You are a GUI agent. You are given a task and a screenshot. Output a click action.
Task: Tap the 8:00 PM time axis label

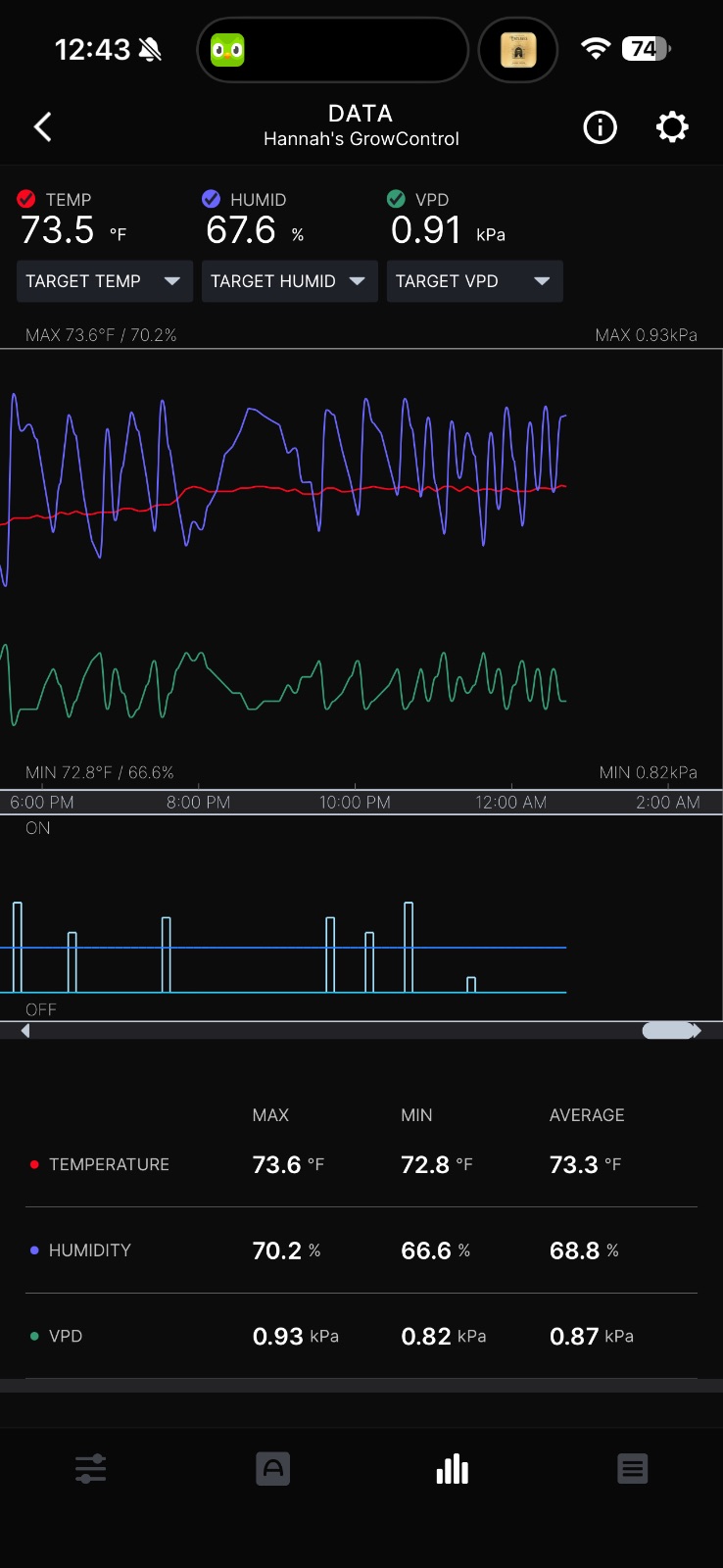[x=198, y=803]
